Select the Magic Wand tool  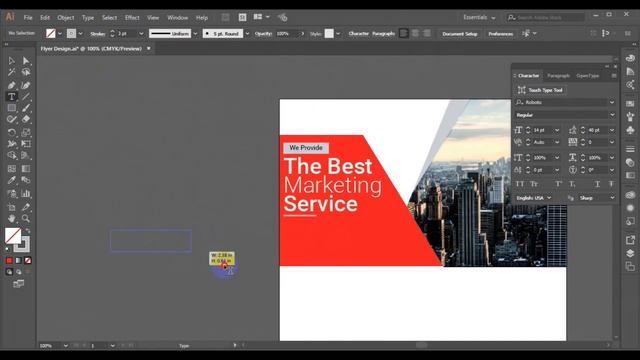click(11, 72)
